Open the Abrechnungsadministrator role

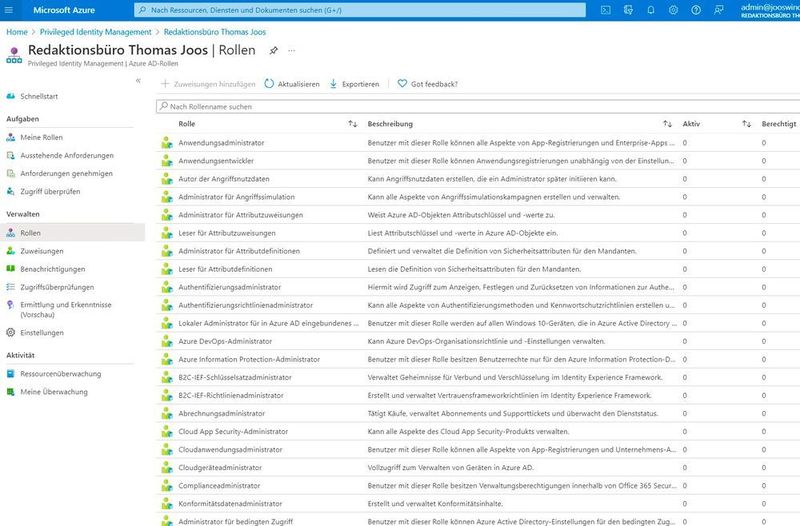[x=222, y=414]
